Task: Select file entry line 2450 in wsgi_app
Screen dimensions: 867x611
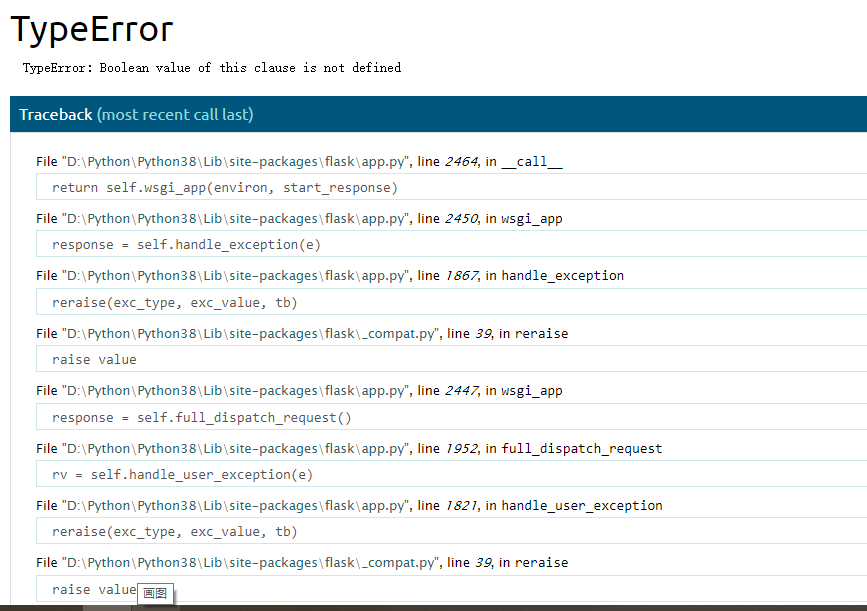Action: point(299,218)
